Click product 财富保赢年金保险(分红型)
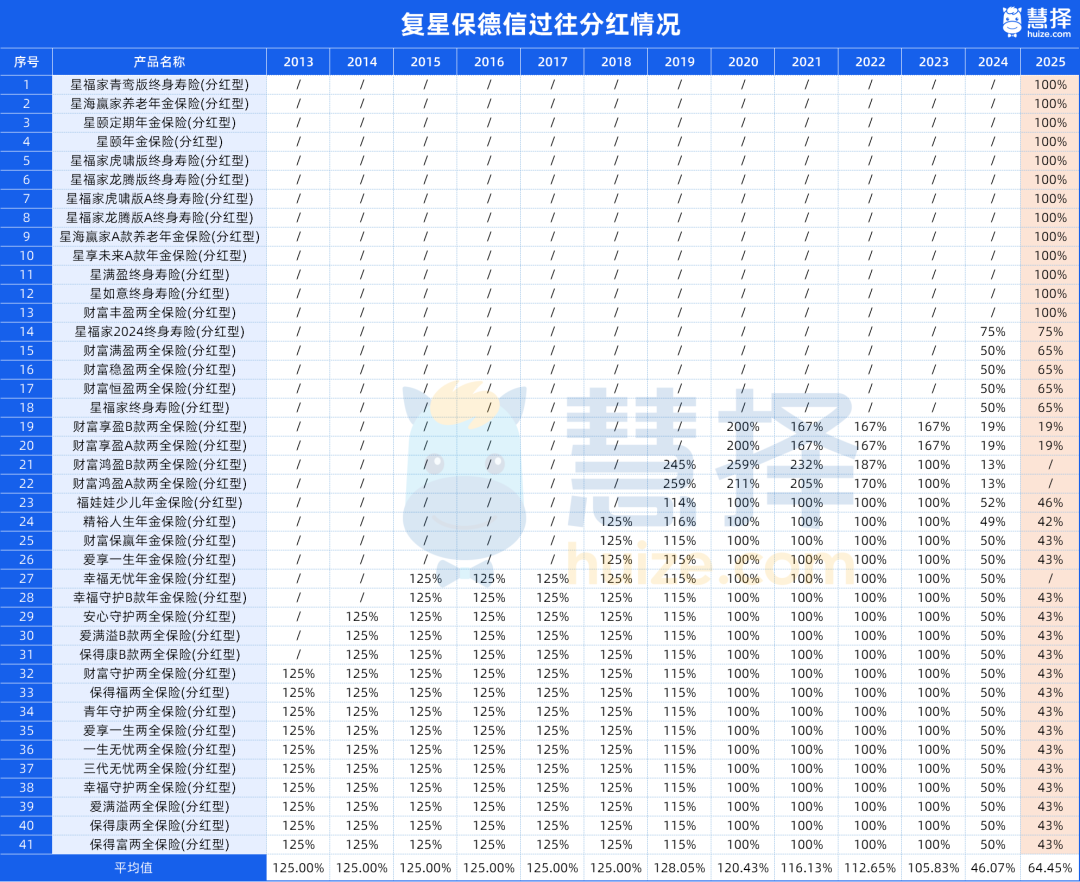This screenshot has width=1080, height=882. tap(159, 540)
